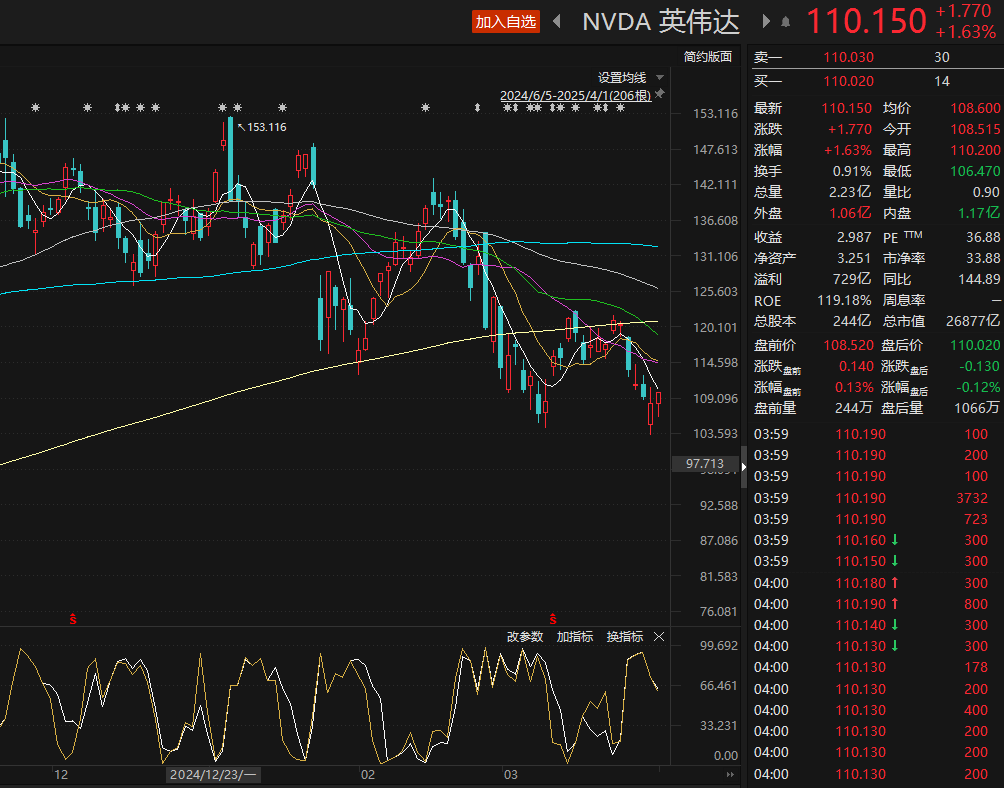
Task: Click the 外盘 value 1.06亿
Action: click(850, 213)
